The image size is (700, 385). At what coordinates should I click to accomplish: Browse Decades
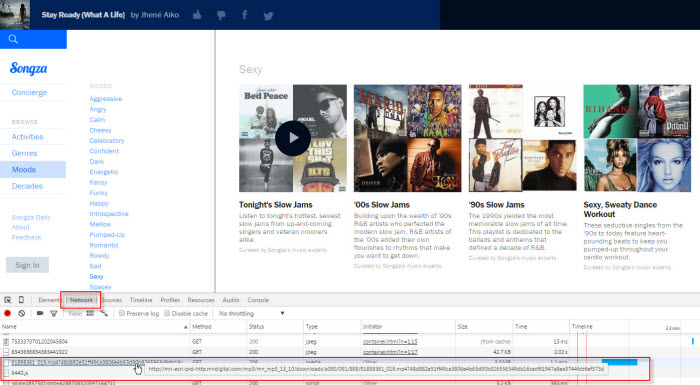[27, 186]
